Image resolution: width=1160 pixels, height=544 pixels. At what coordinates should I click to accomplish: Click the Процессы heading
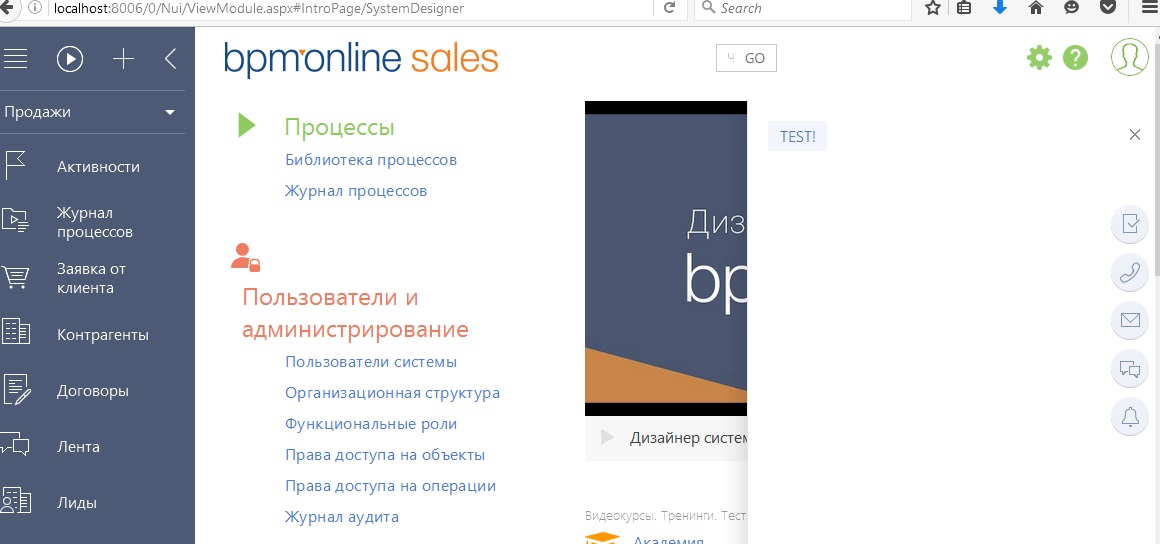340,127
